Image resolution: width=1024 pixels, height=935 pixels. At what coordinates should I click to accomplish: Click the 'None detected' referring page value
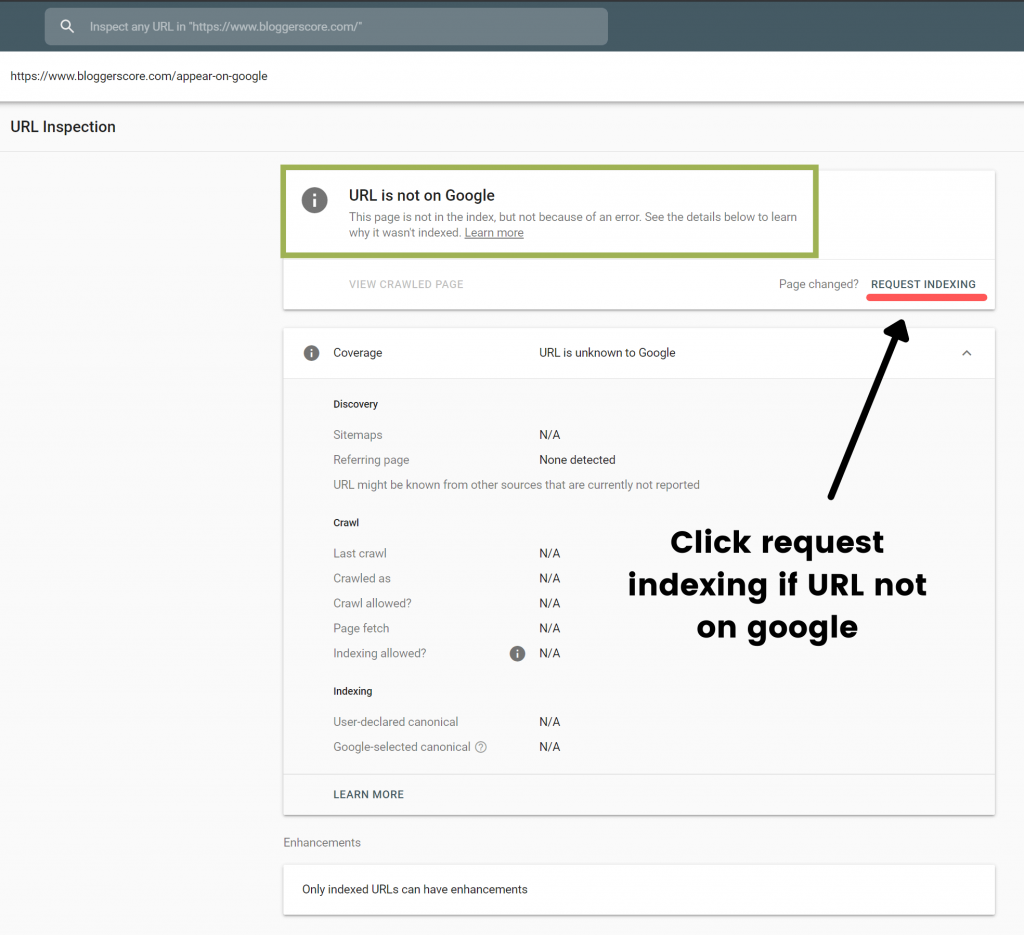[x=577, y=460]
